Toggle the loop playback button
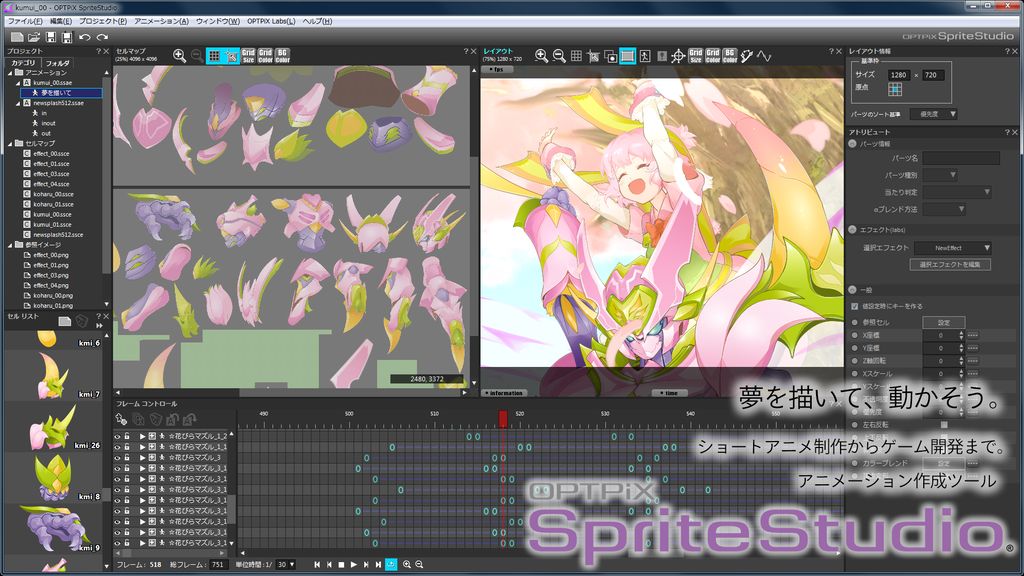Screen dimensions: 1024x576 pyautogui.click(x=391, y=565)
